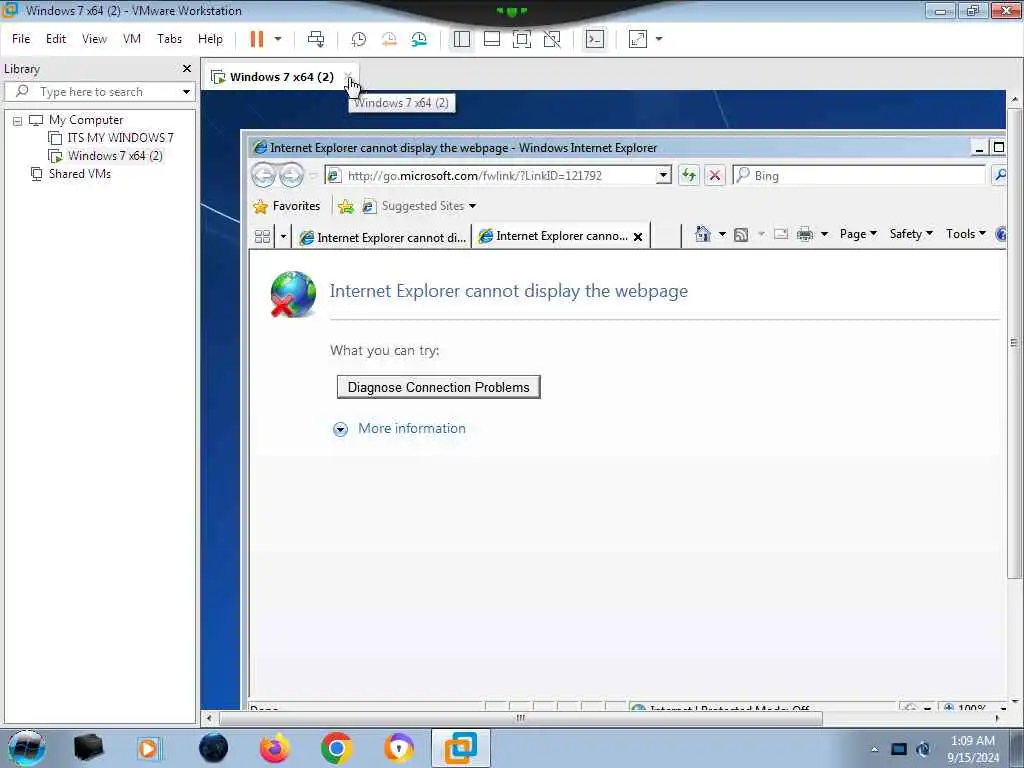Screen dimensions: 1024x768
Task: Close the Library panel
Action: pos(187,69)
